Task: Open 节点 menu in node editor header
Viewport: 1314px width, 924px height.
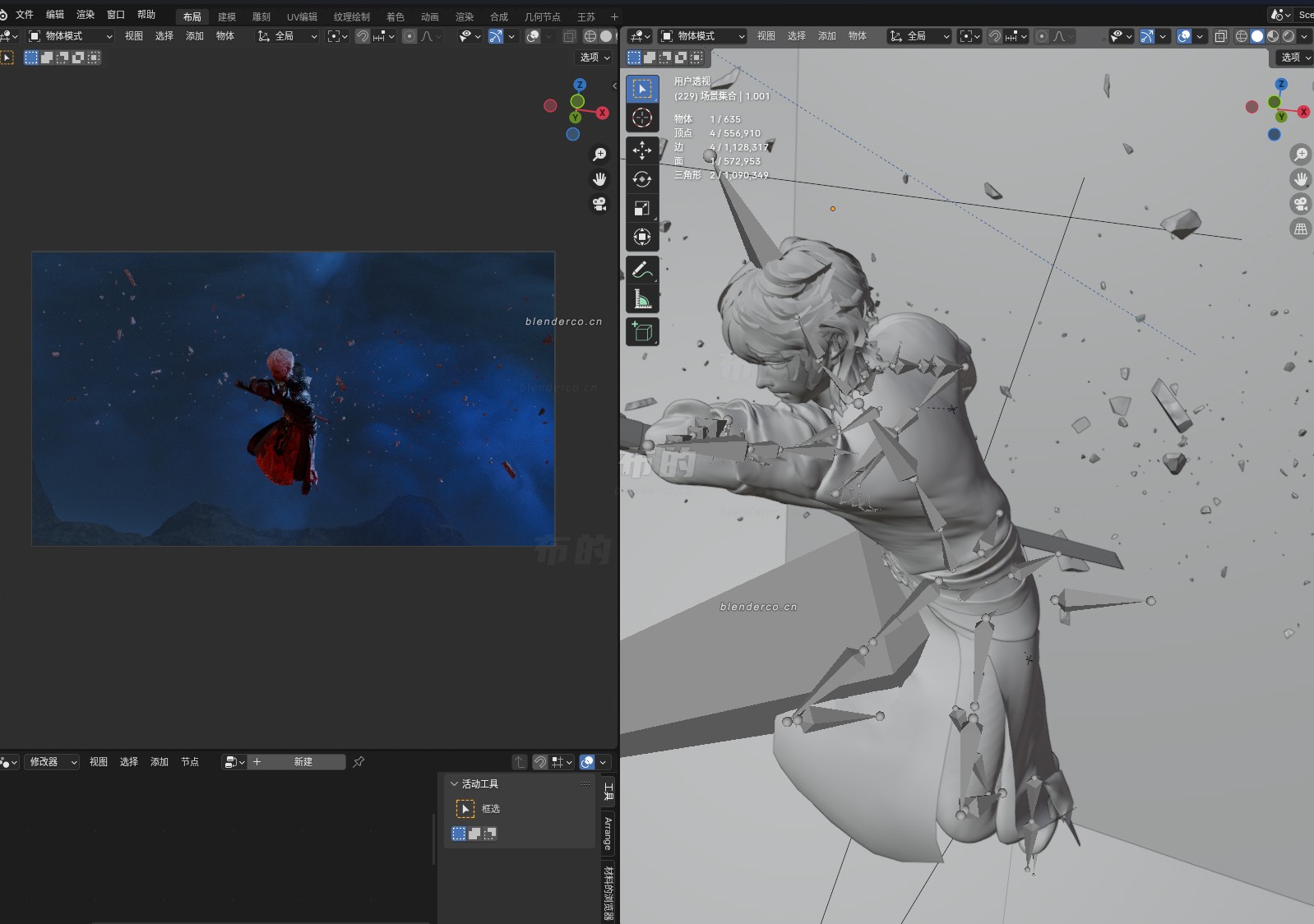Action: coord(190,762)
